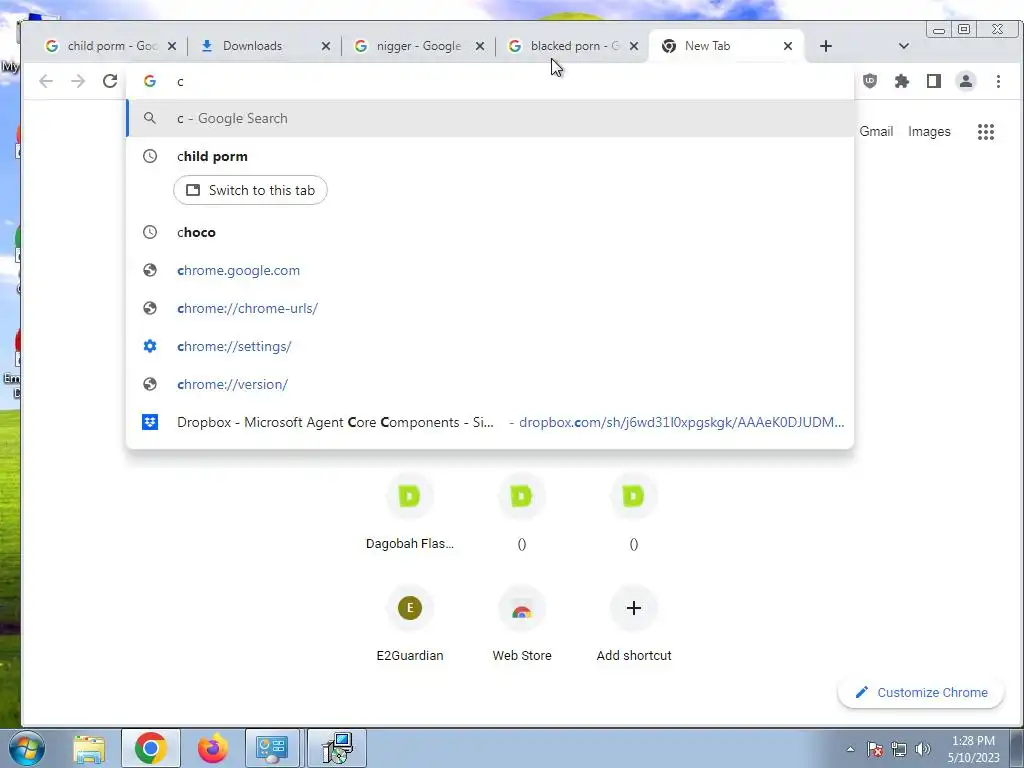Close the New Tab tab
The image size is (1024, 768).
coord(788,46)
